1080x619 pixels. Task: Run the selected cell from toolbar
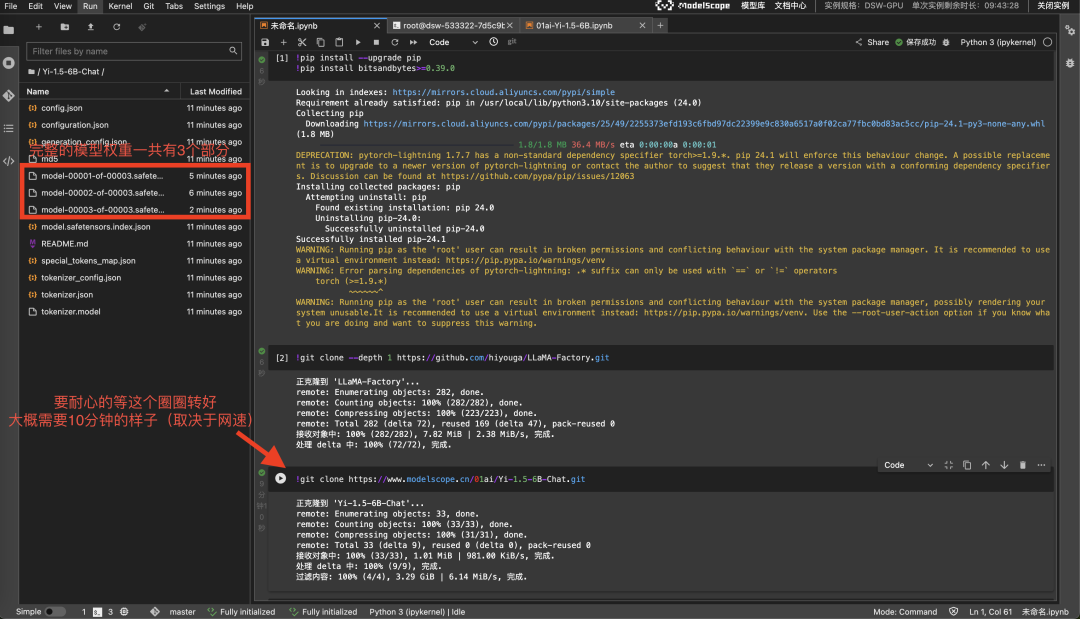[x=357, y=42]
